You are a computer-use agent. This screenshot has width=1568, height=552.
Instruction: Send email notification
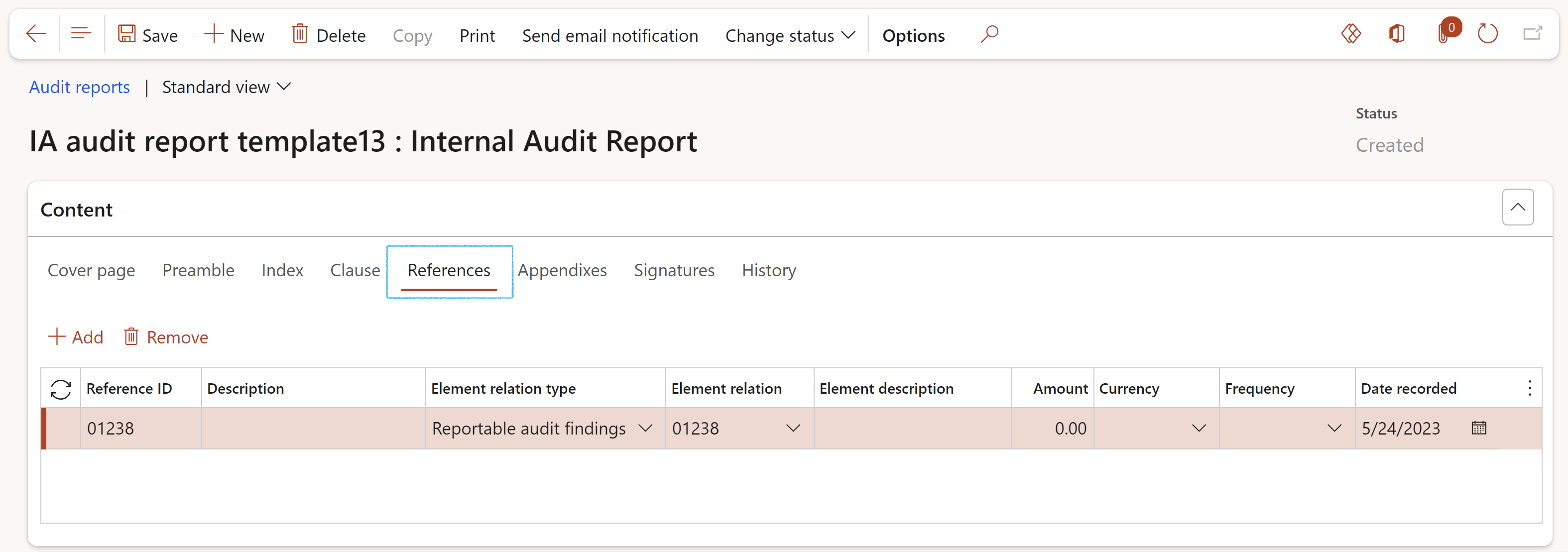tap(610, 35)
